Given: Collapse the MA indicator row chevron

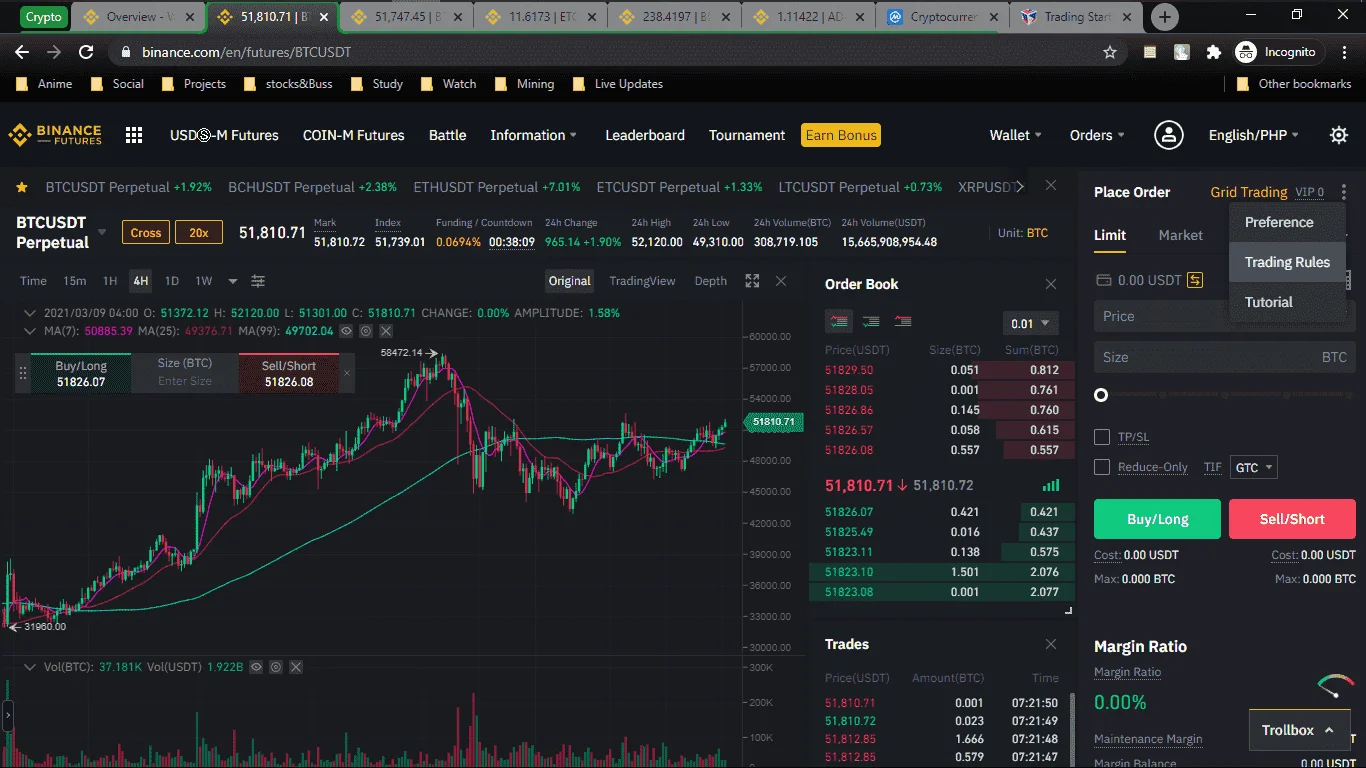Looking at the screenshot, I should 29,331.
